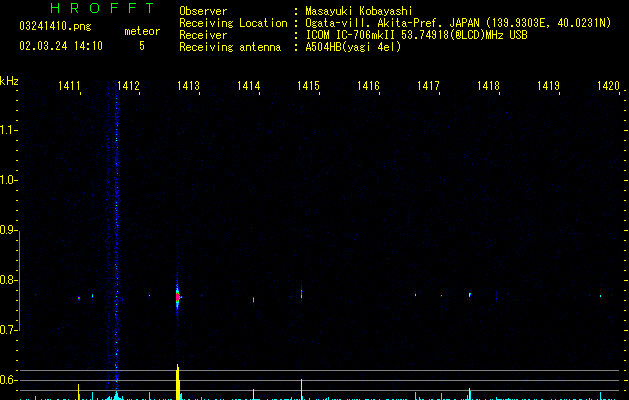Click the 1413 time axis label
Screen dimensions: 629x400
tap(189, 86)
